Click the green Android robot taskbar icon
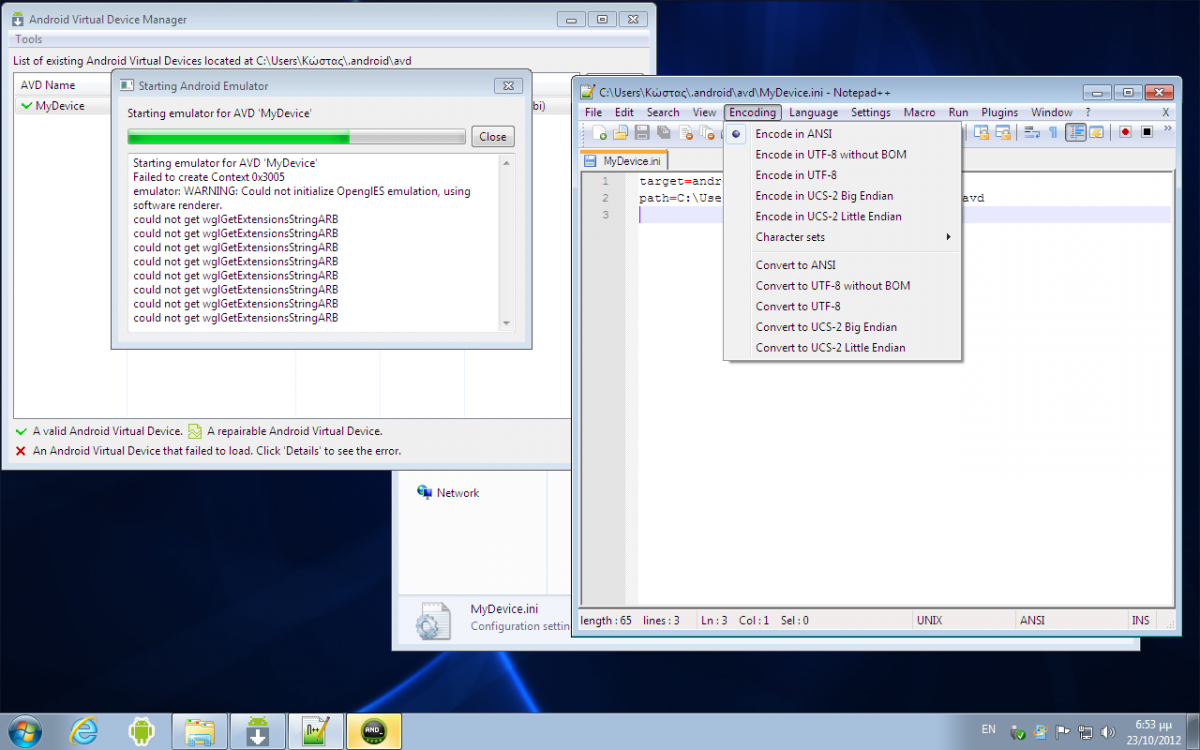The image size is (1200, 750). [142, 732]
